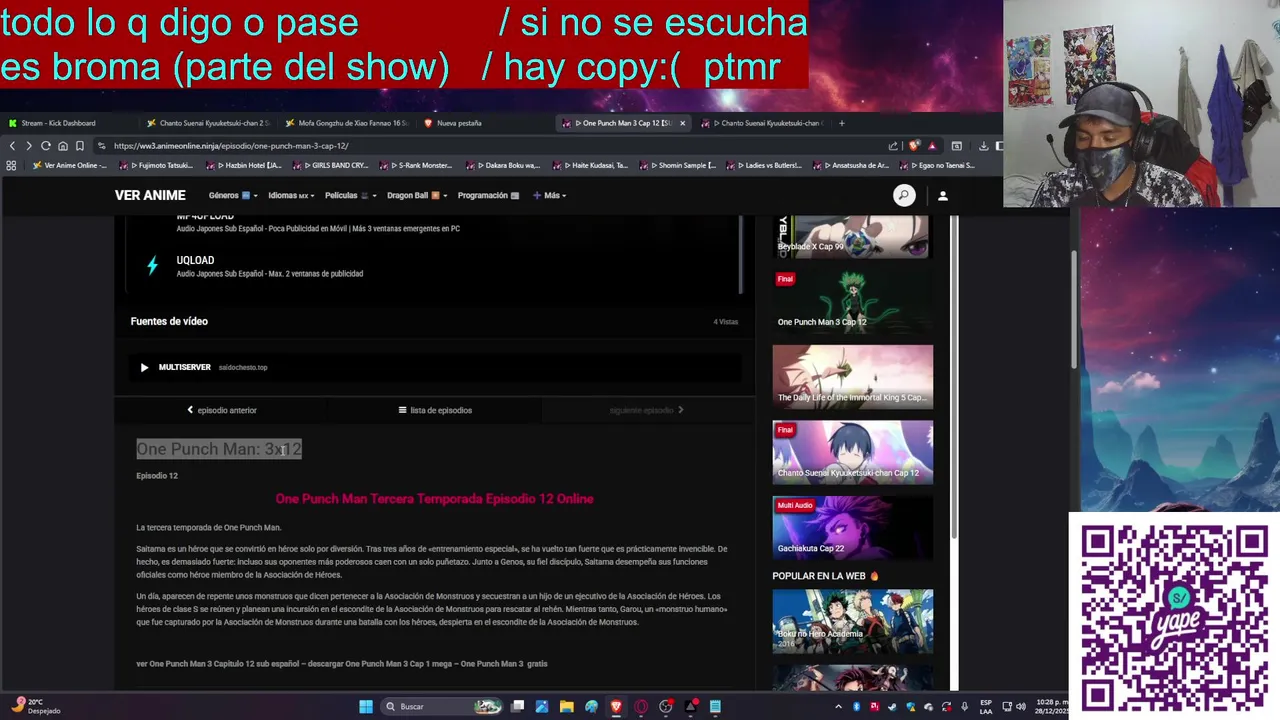Expand the Géneros dropdown menu
This screenshot has height=720, width=1280.
click(233, 196)
